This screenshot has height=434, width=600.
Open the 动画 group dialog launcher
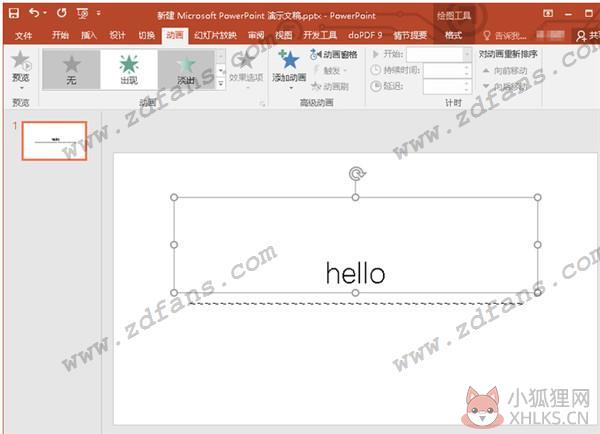tap(262, 103)
